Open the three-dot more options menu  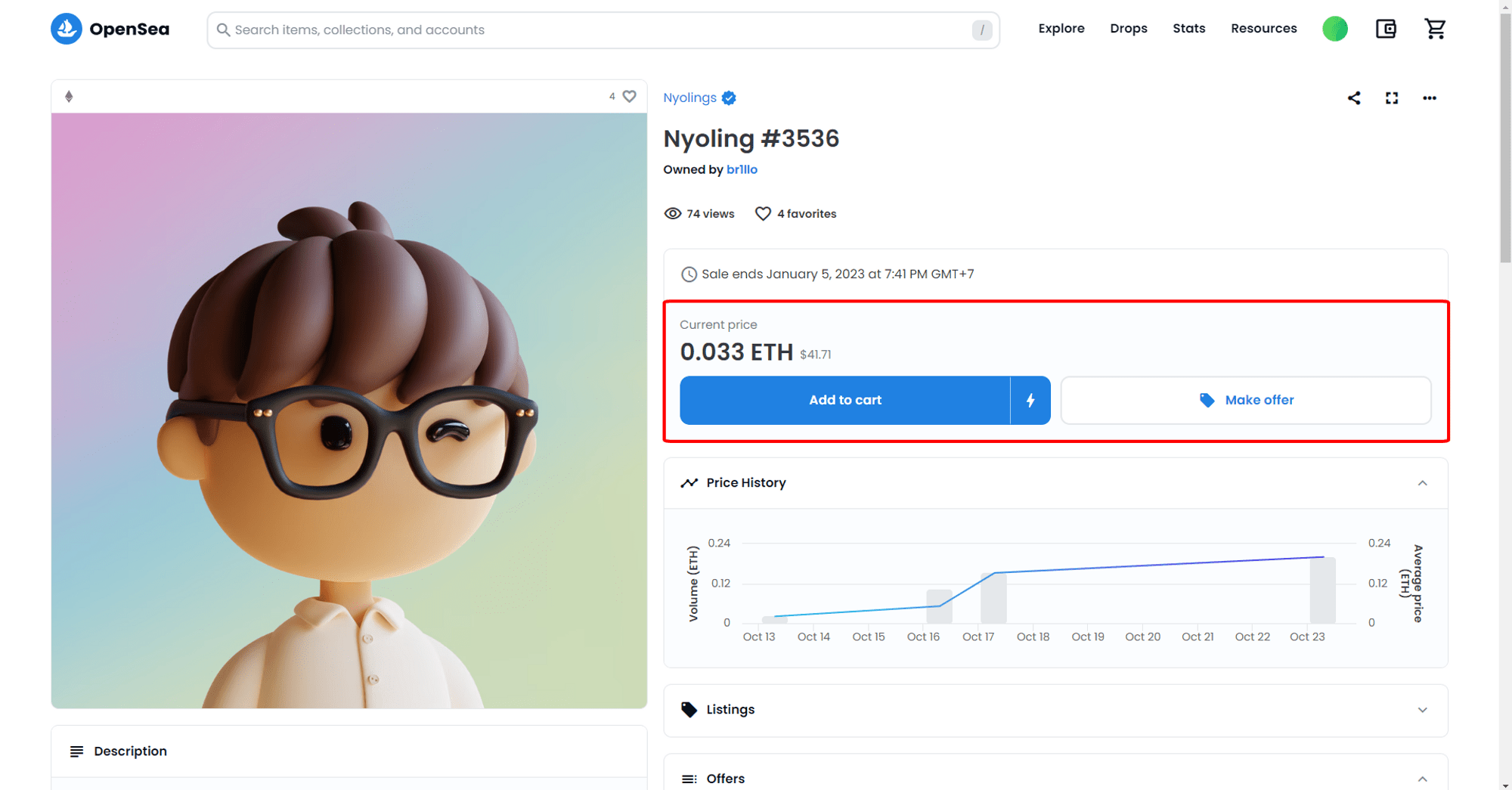(1429, 98)
